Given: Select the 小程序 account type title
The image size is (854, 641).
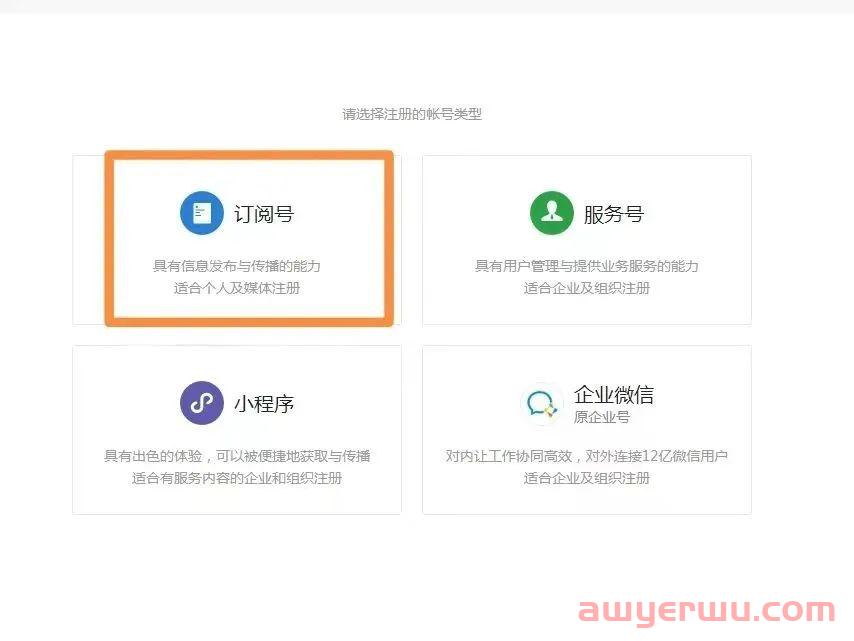Looking at the screenshot, I should pyautogui.click(x=264, y=404).
